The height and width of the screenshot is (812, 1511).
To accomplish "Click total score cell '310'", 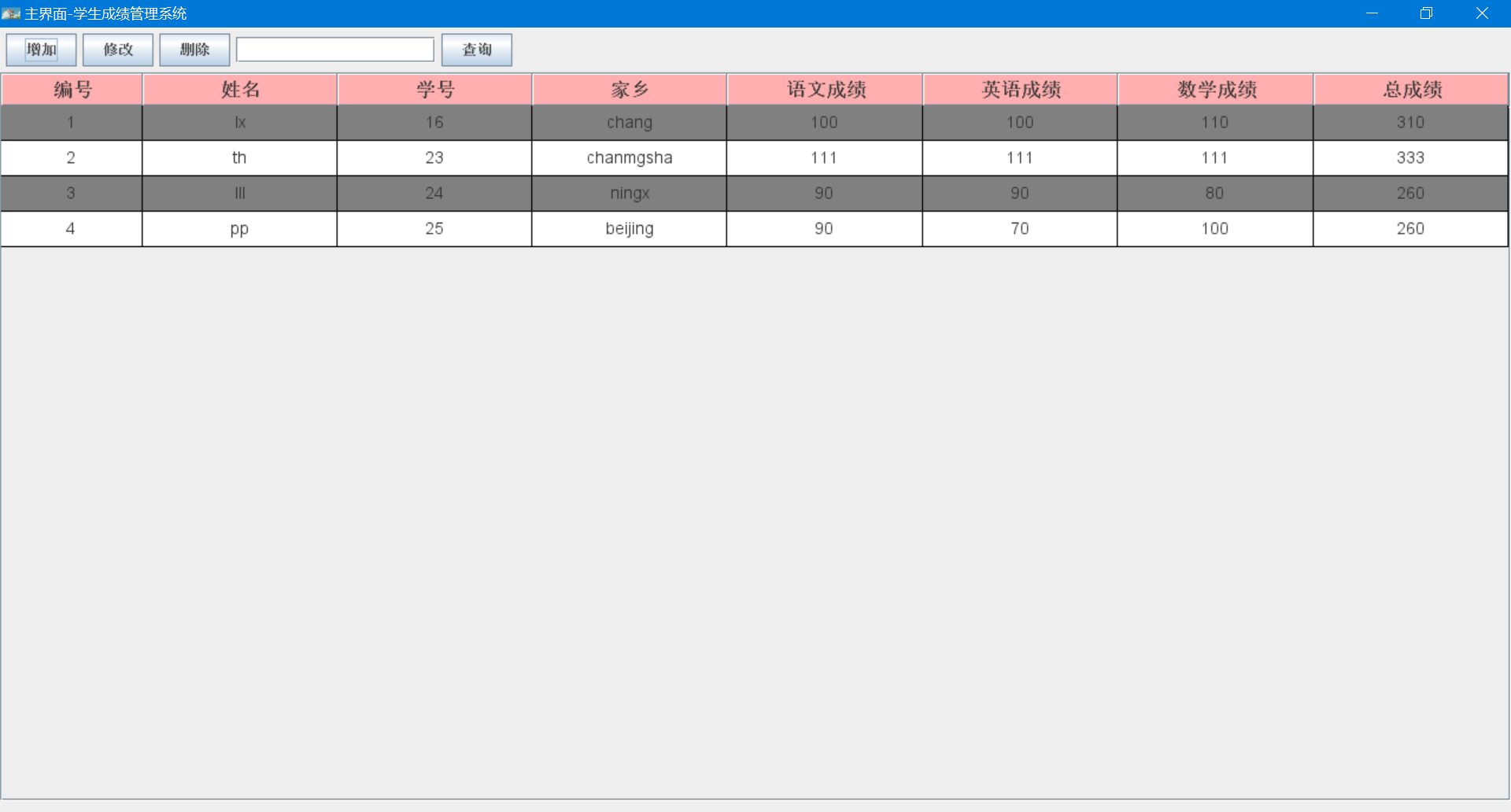I will (1411, 123).
